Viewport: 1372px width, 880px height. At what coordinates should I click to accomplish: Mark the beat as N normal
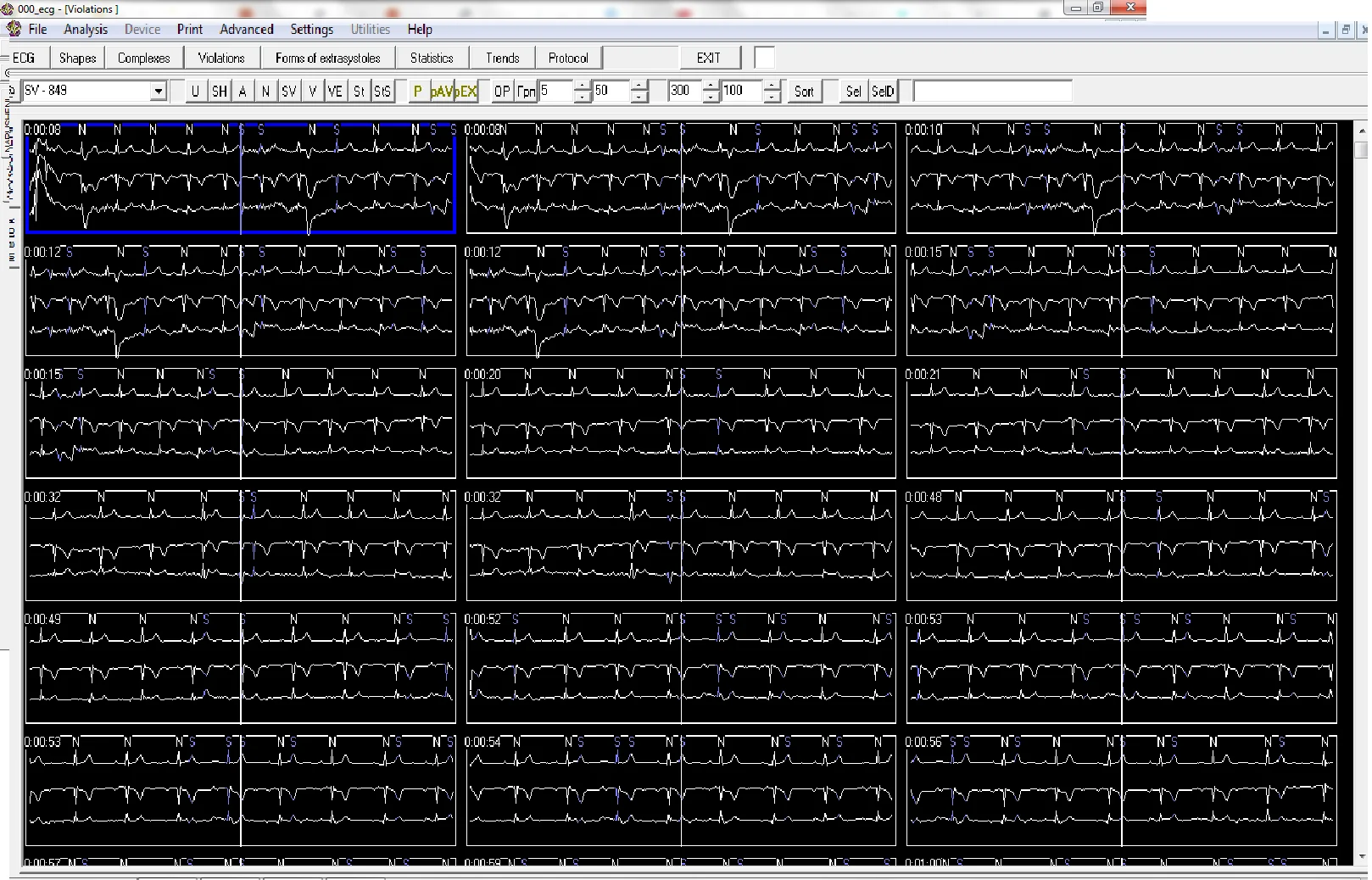(265, 92)
